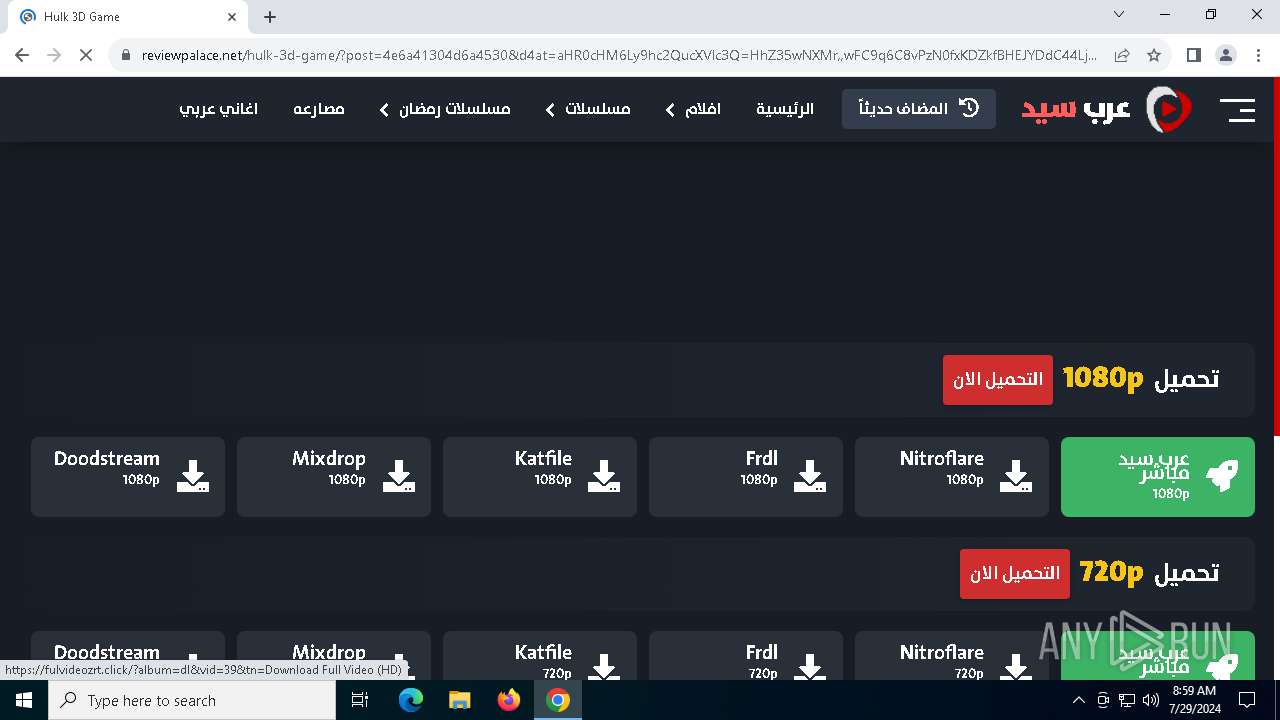The width and height of the screenshot is (1280, 720).
Task: Open notification center icon
Action: pyautogui.click(x=1247, y=700)
